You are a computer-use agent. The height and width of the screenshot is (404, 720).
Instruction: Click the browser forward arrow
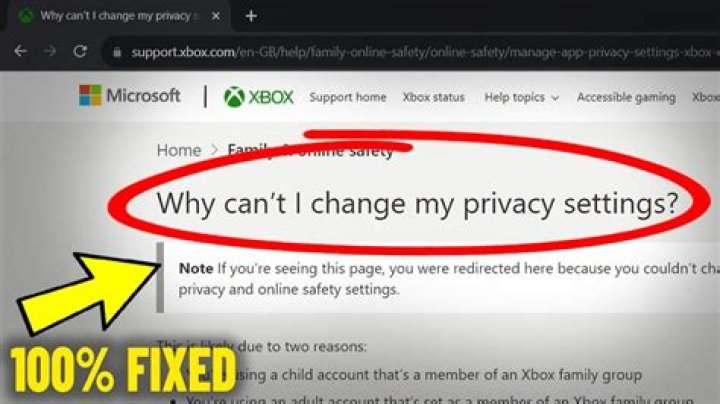click(x=50, y=51)
